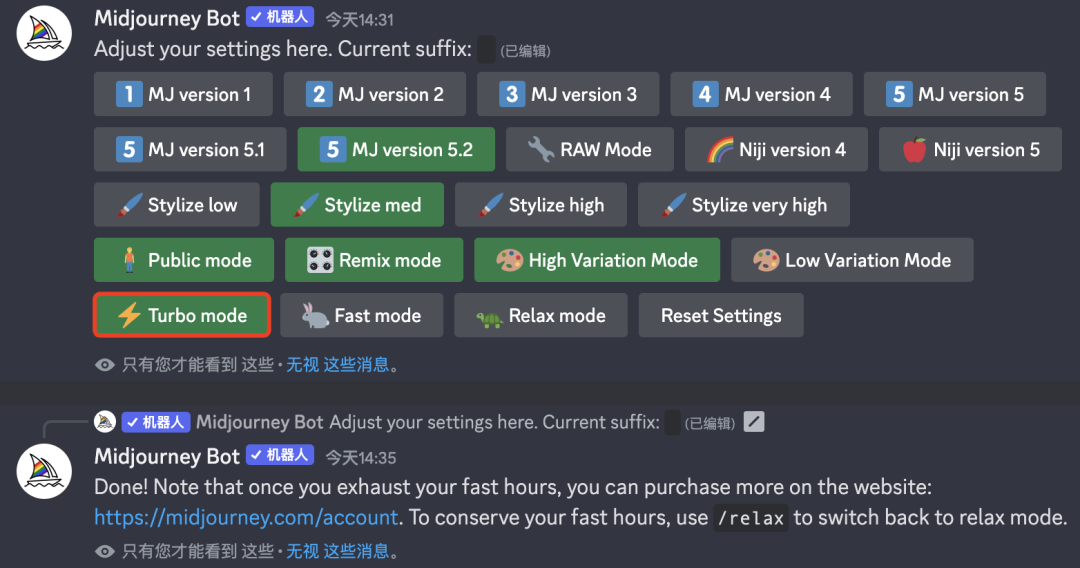Enable RAW Mode
This screenshot has height=568, width=1080.
[x=590, y=149]
